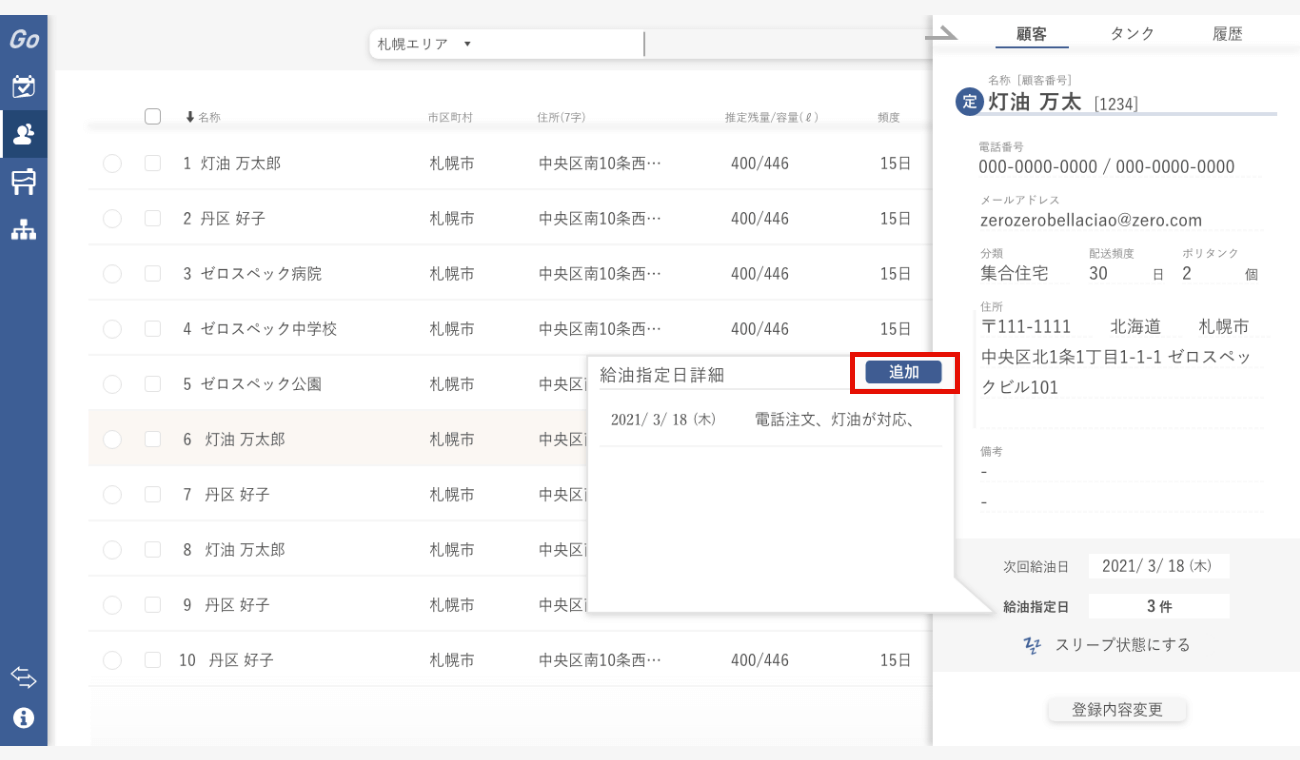Click the postal code 〒111-1111

coord(1026,327)
